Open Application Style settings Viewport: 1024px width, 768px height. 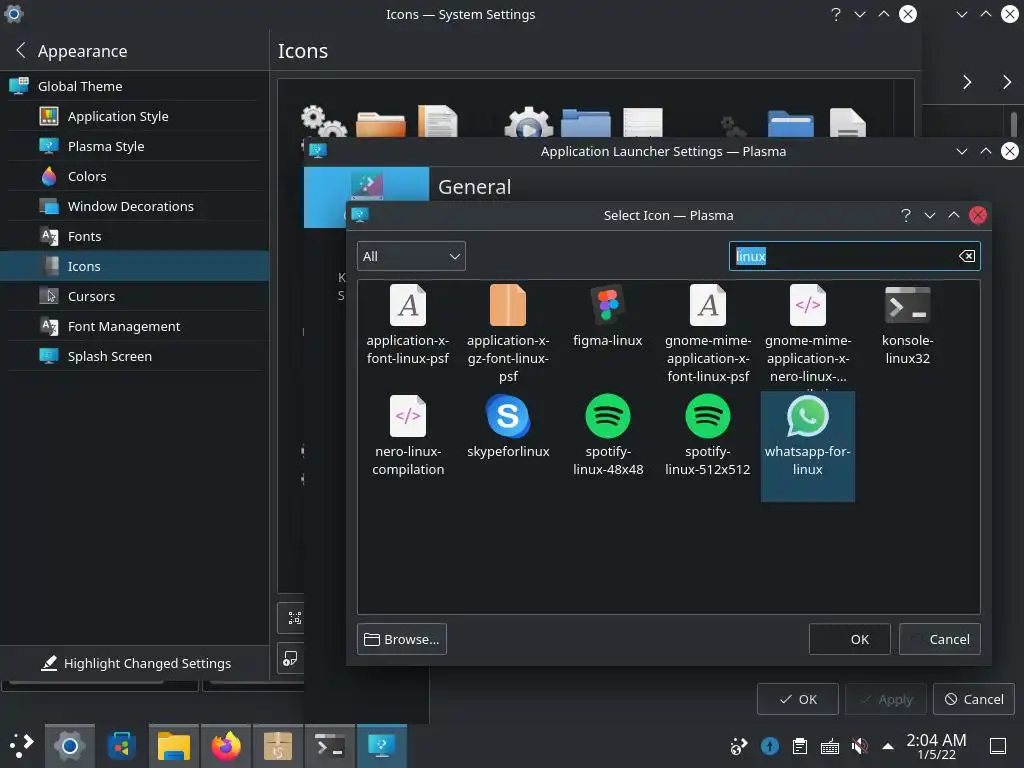click(135, 116)
